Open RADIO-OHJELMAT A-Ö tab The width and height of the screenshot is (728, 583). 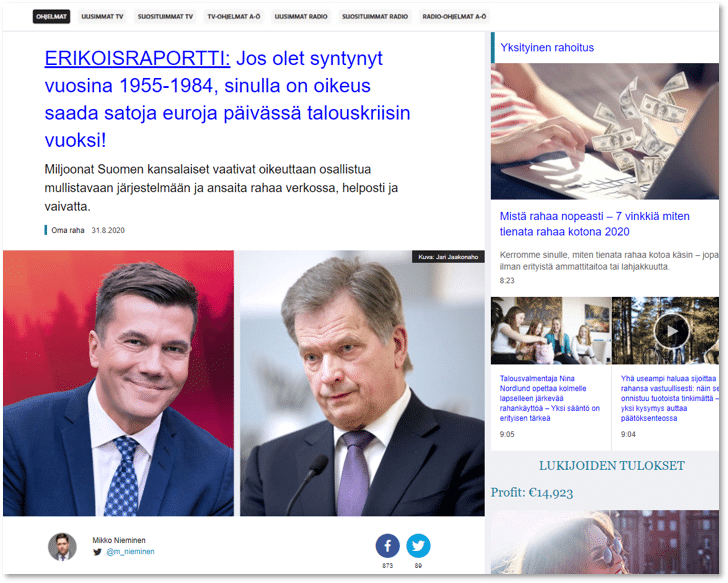tap(454, 17)
